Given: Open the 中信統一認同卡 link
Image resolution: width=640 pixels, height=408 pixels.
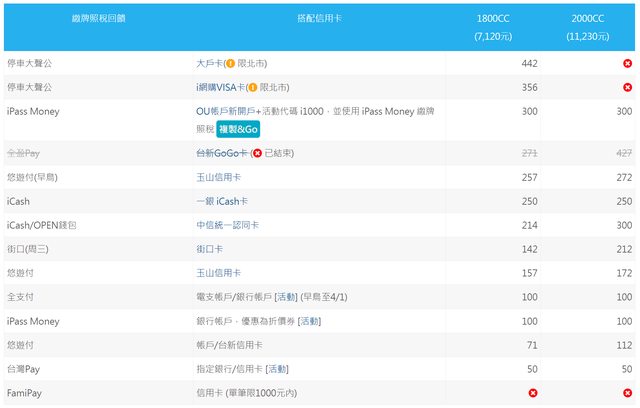Looking at the screenshot, I should coord(227,225).
